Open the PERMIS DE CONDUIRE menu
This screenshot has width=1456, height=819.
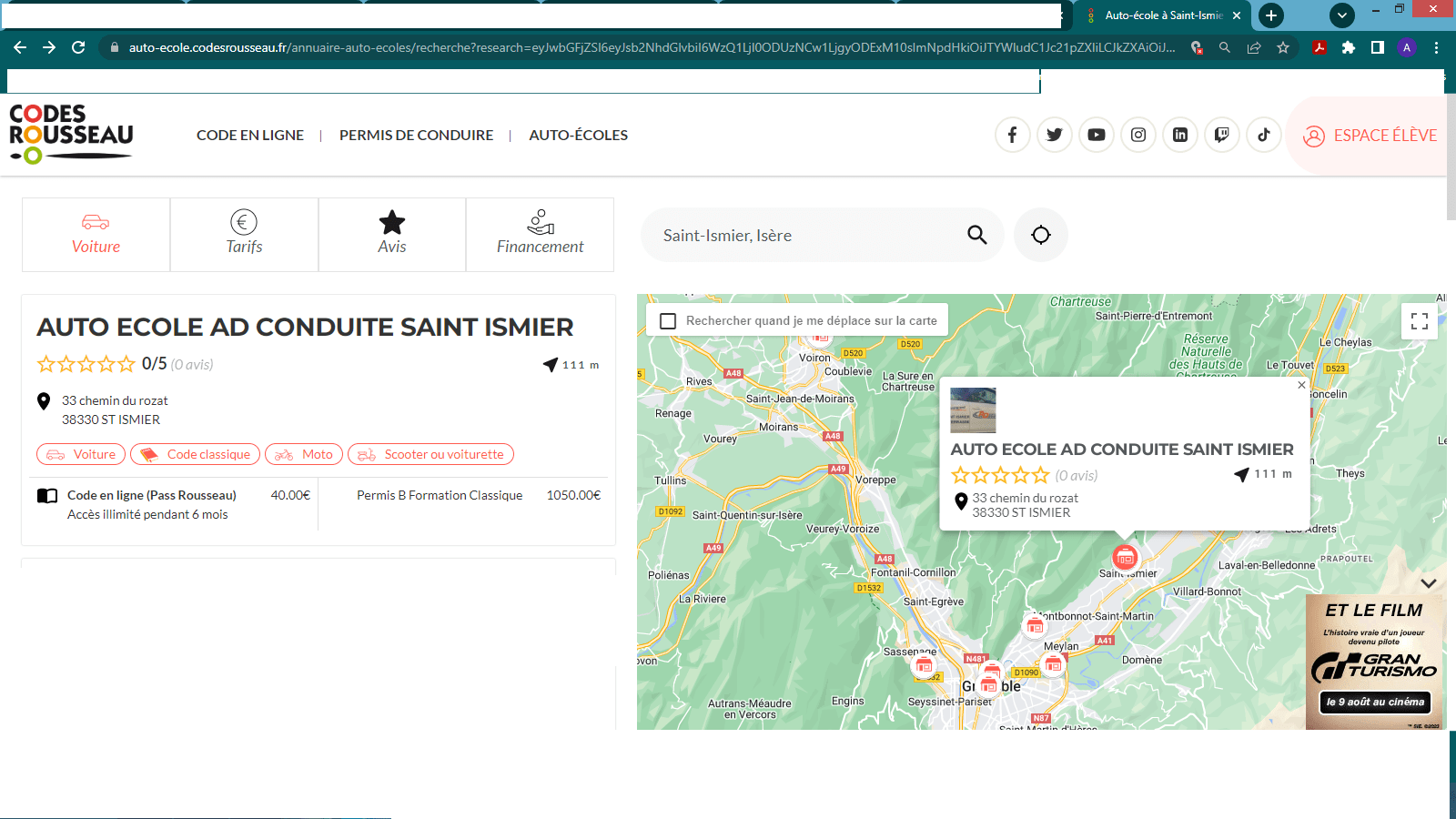click(x=416, y=135)
